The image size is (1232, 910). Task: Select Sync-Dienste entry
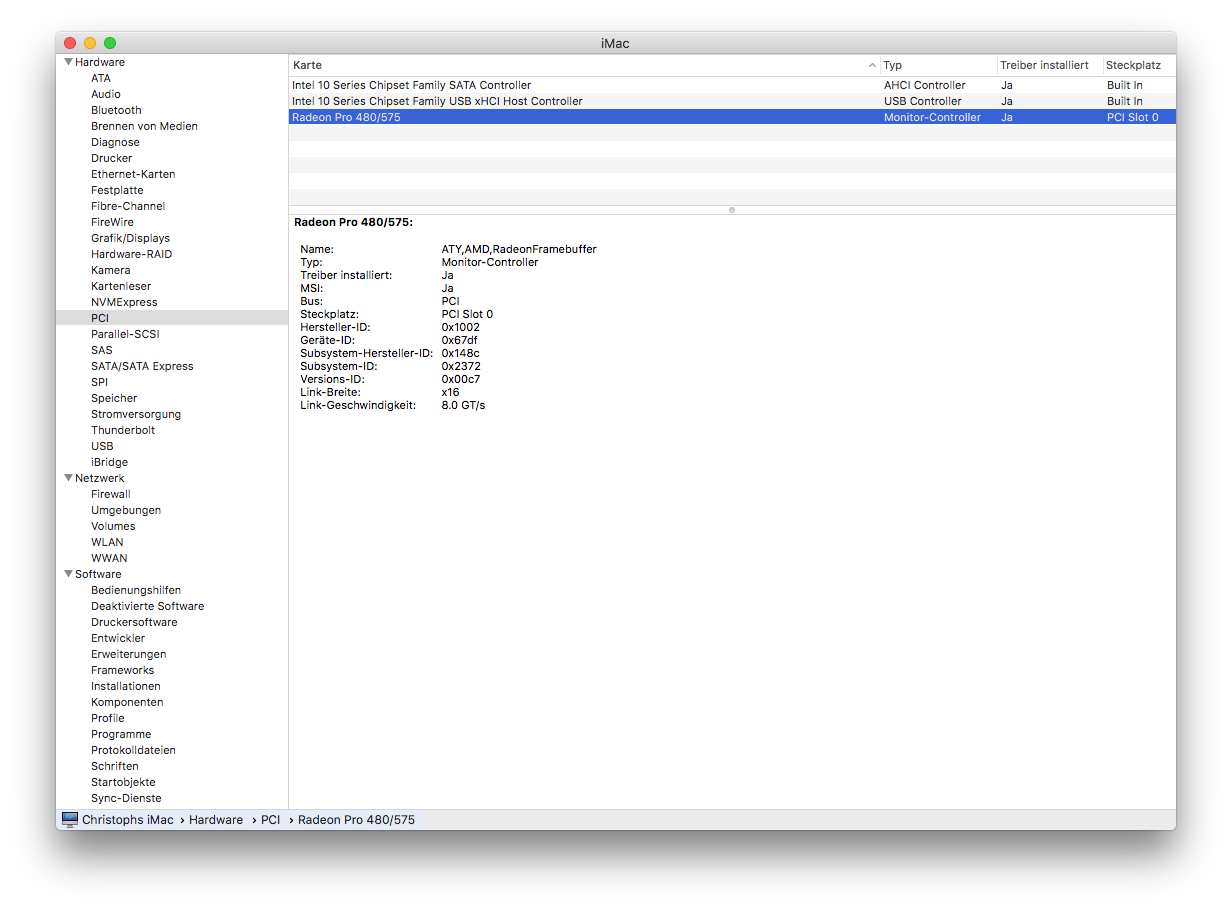pyautogui.click(x=126, y=798)
